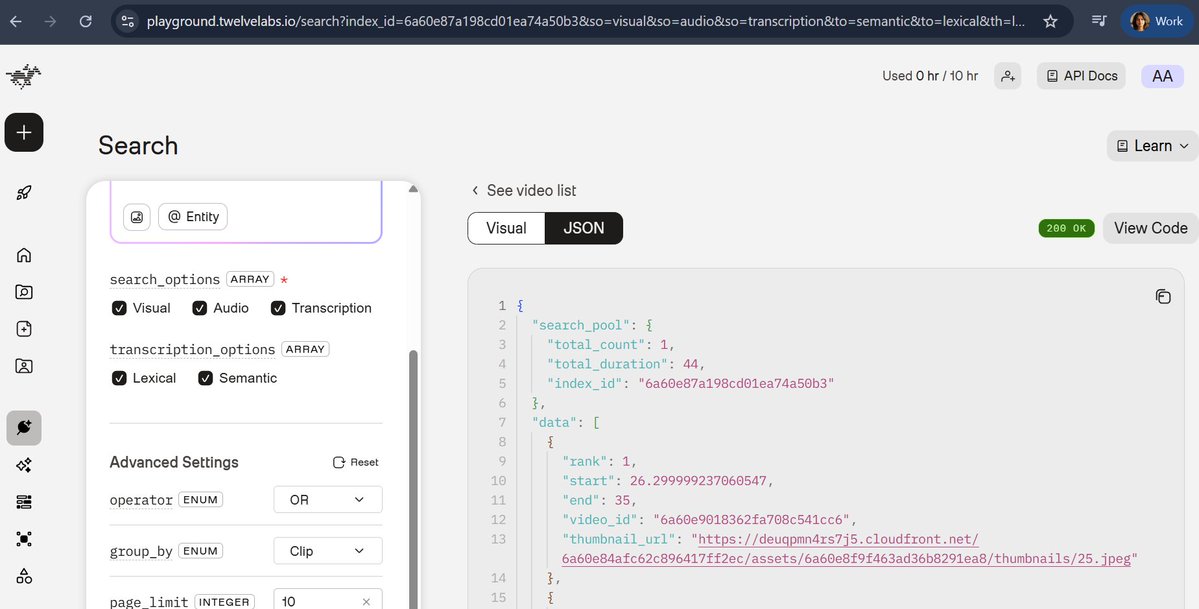Open the browser media control icon
Screen dimensions: 1199x609
(x=1099, y=21)
